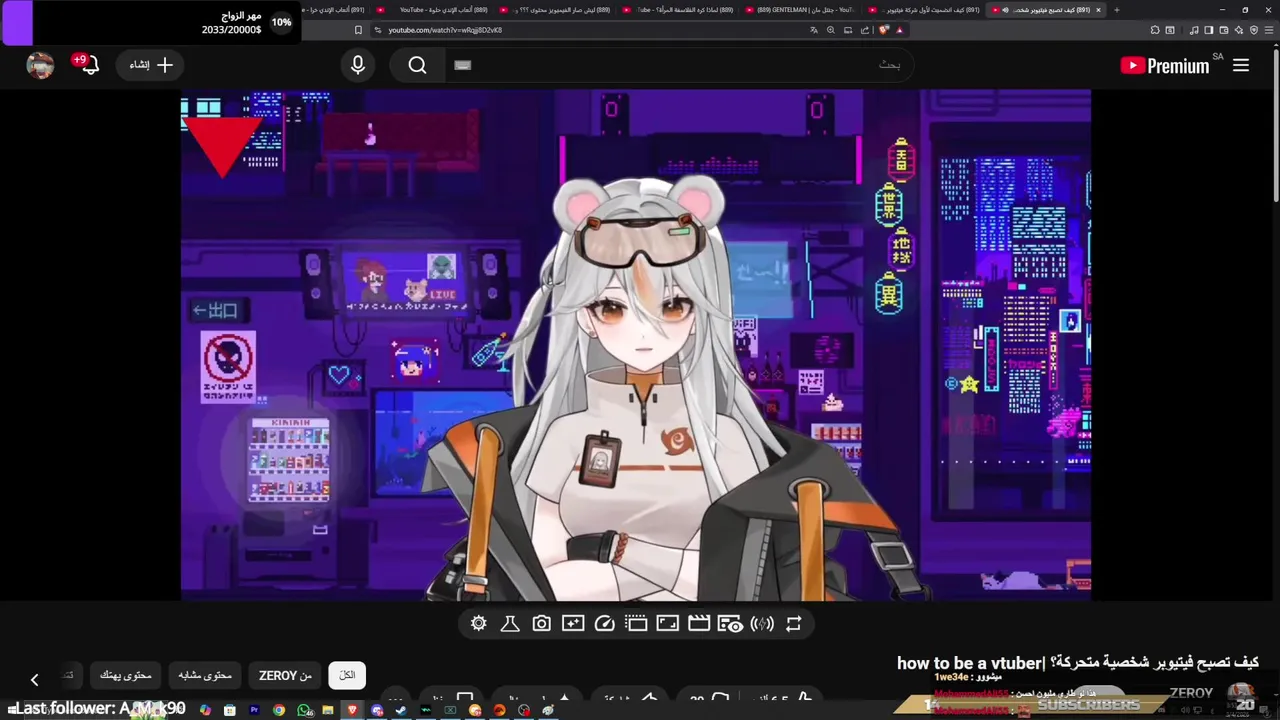Viewport: 1280px width, 720px height.
Task: Open a new browser tab with plus
Action: point(1116,10)
